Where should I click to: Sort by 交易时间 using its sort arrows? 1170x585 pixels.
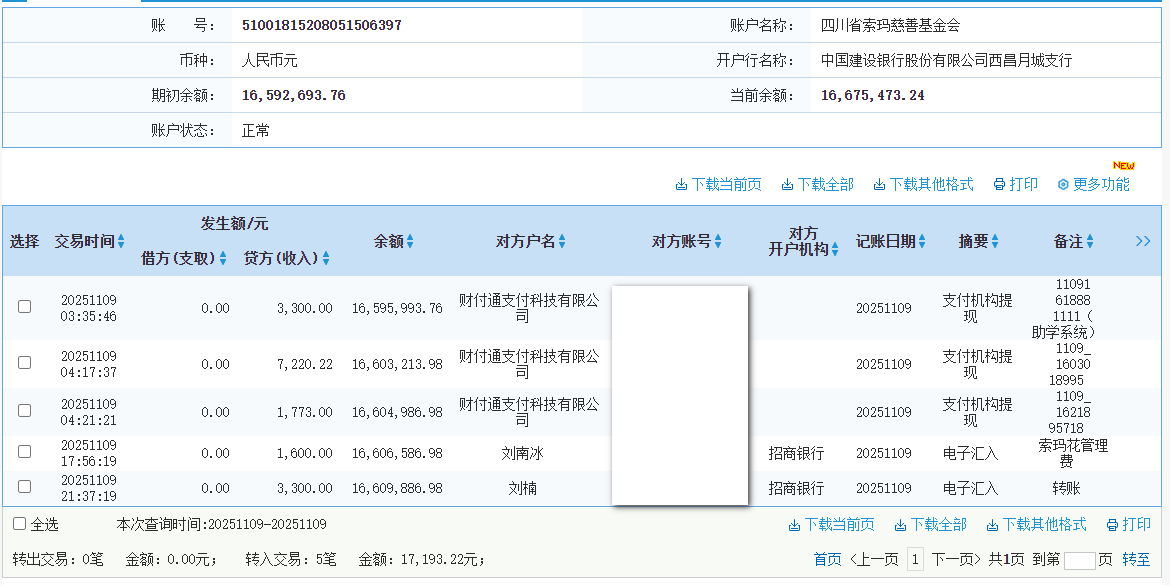[122, 240]
